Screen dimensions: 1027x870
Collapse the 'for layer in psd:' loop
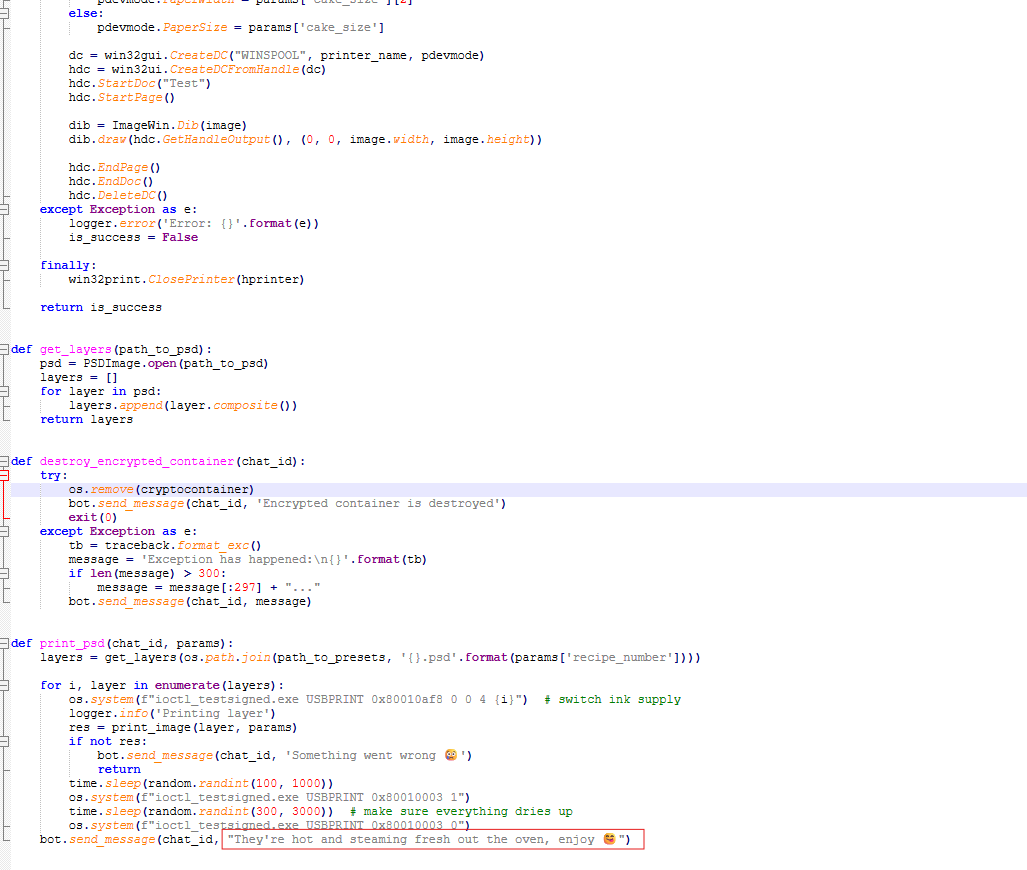(x=5, y=392)
